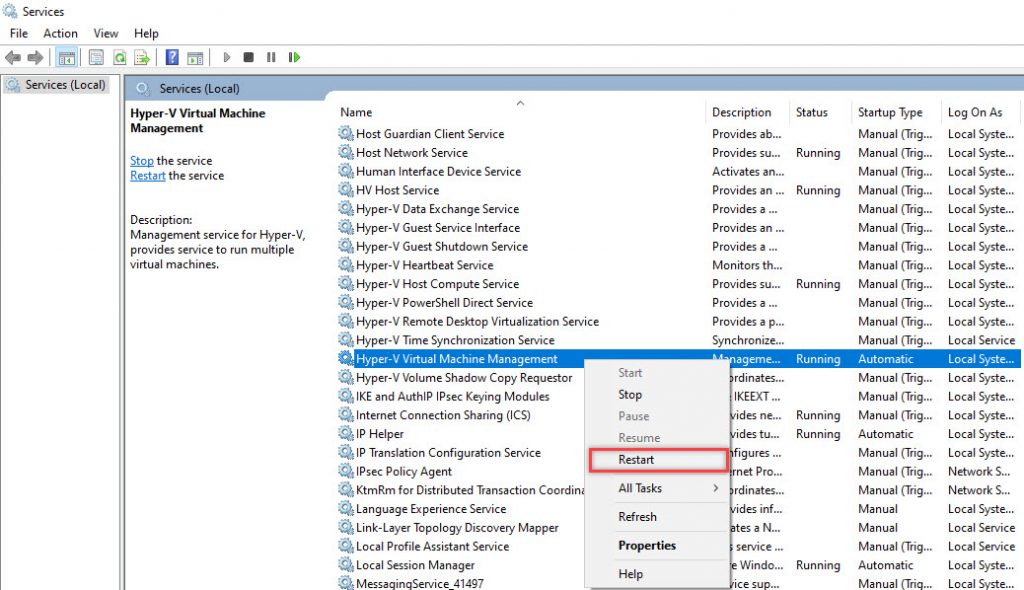This screenshot has height=590, width=1024.
Task: Open the Help menu in menu bar
Action: pos(146,33)
